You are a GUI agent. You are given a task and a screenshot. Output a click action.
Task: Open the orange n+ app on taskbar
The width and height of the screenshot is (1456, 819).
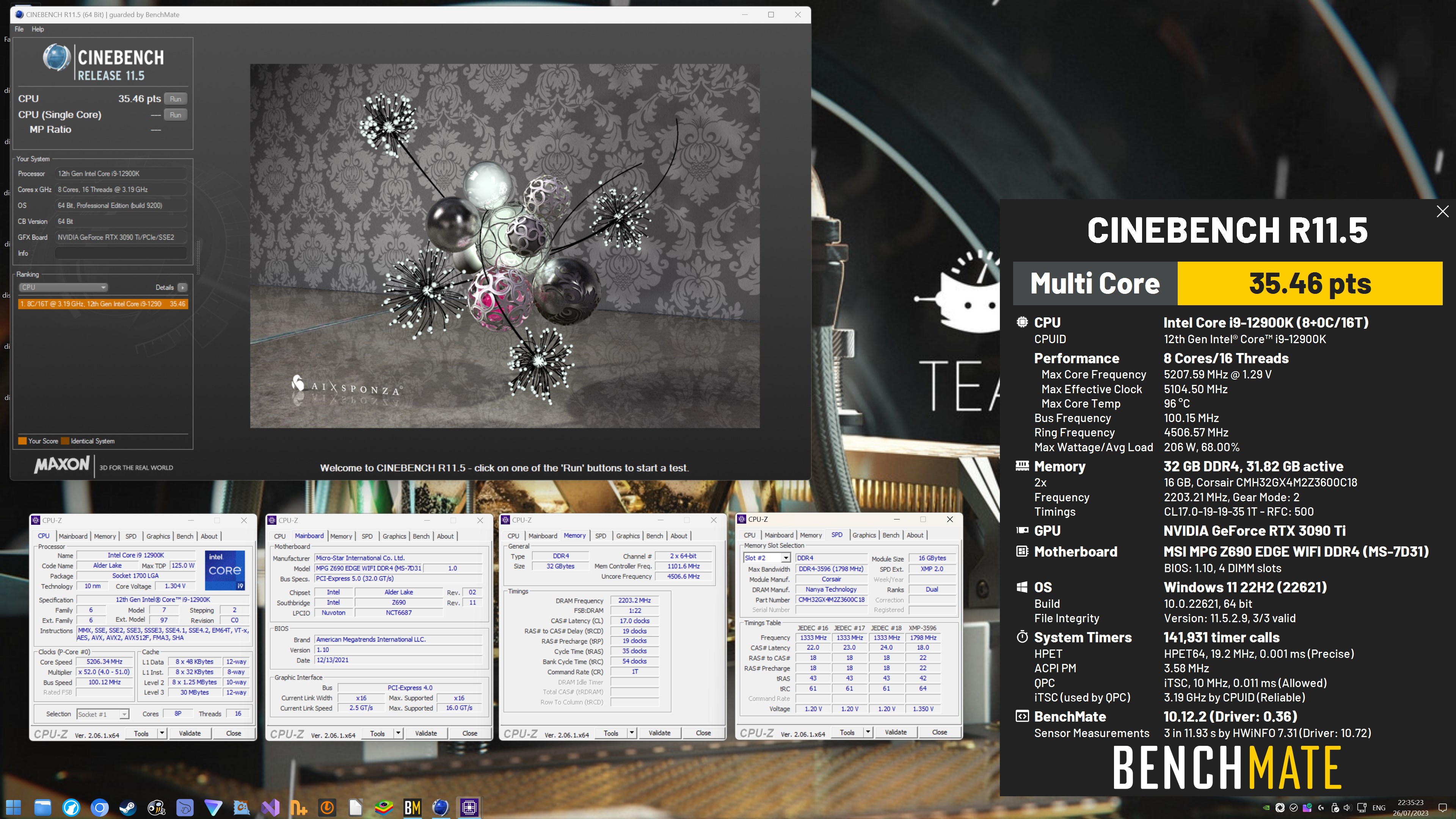coord(298,807)
